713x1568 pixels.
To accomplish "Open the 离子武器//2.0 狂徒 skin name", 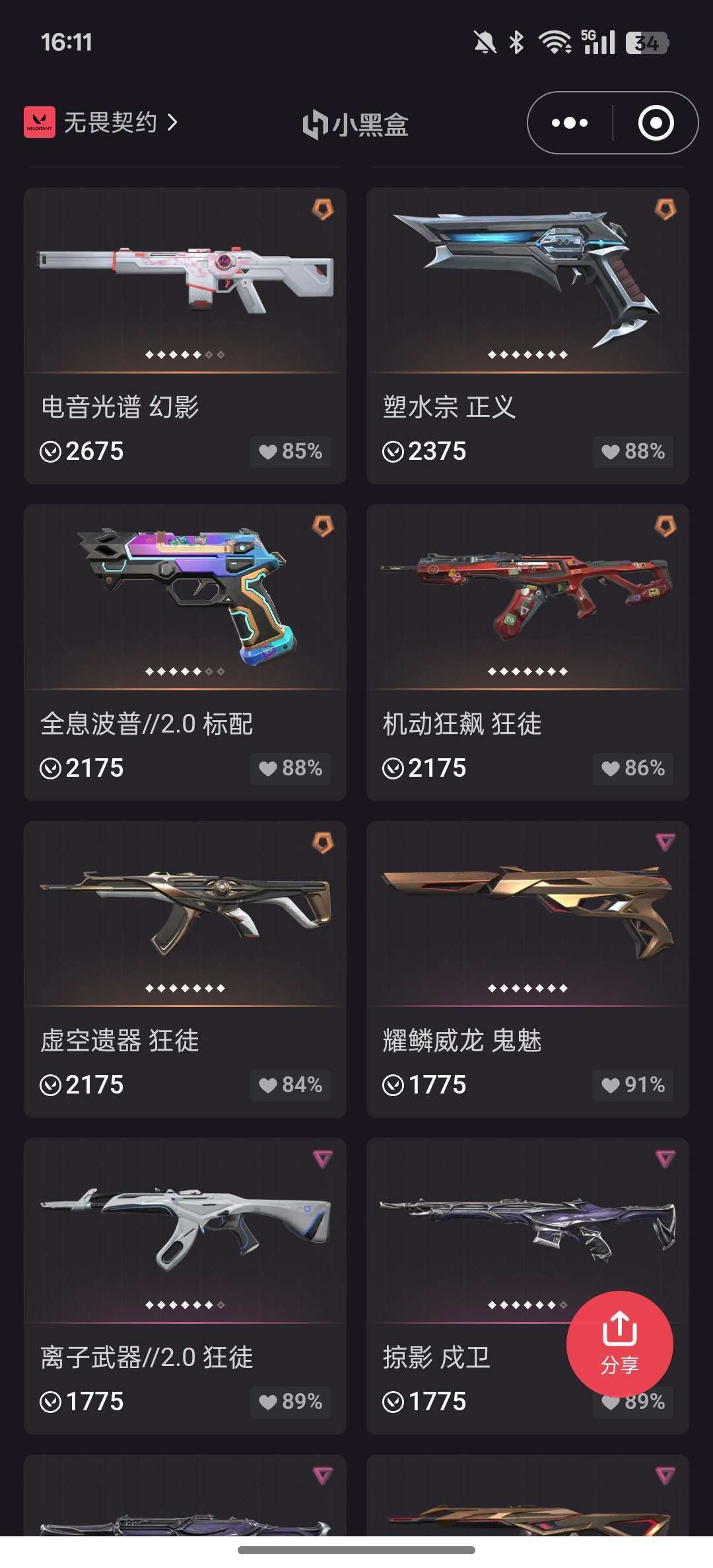I will coord(147,1357).
